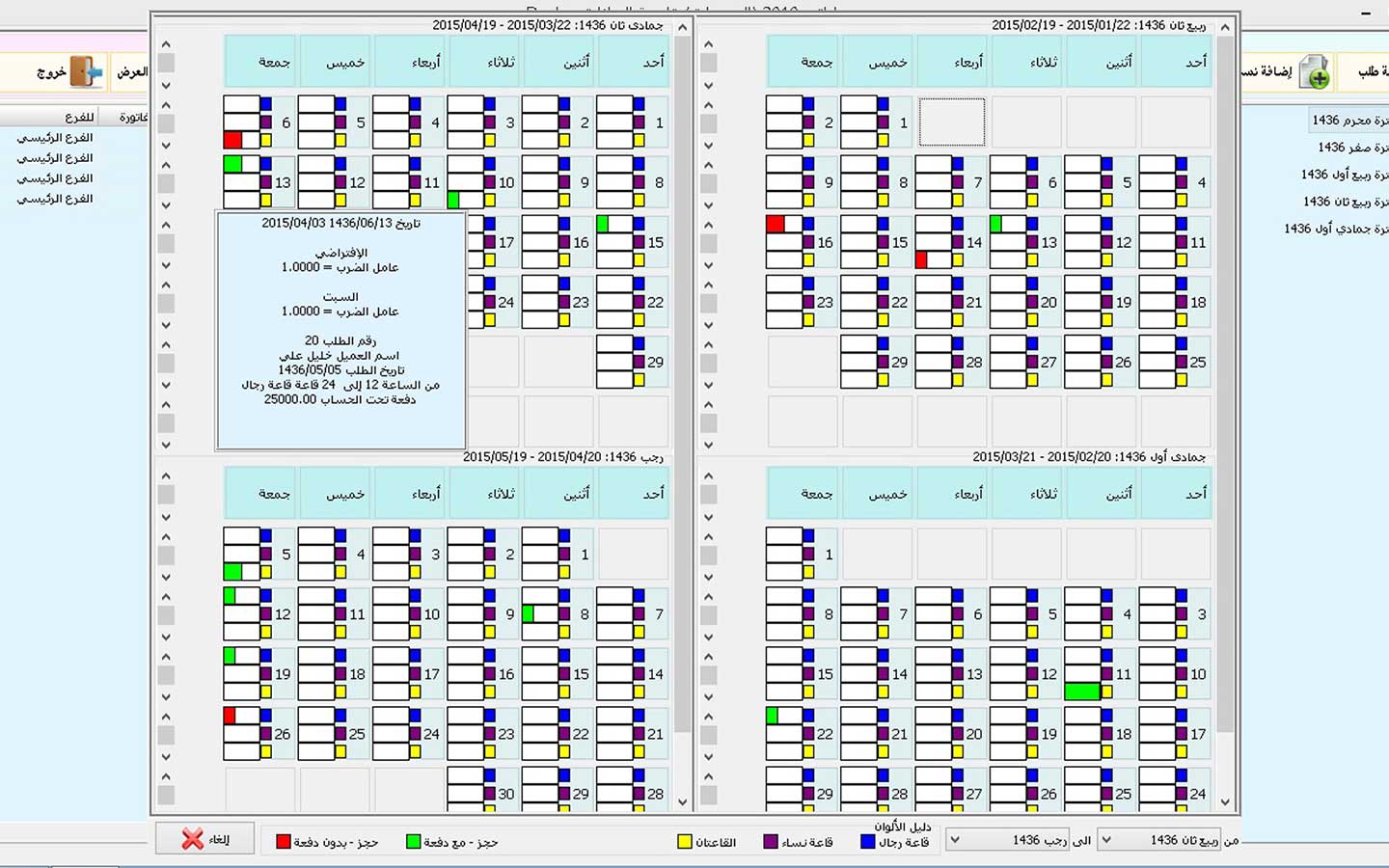The height and width of the screenshot is (868, 1389).
Task: Select the period صفر 1436 in list
Action: coord(1350,148)
